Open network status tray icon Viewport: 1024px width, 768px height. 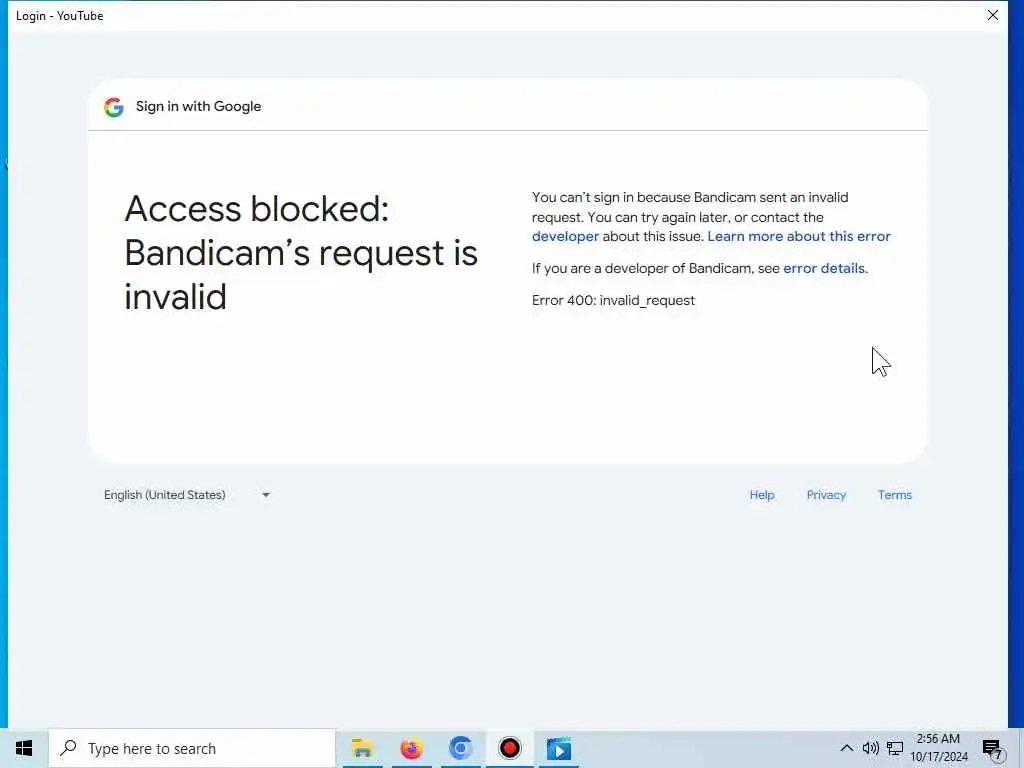coord(895,748)
